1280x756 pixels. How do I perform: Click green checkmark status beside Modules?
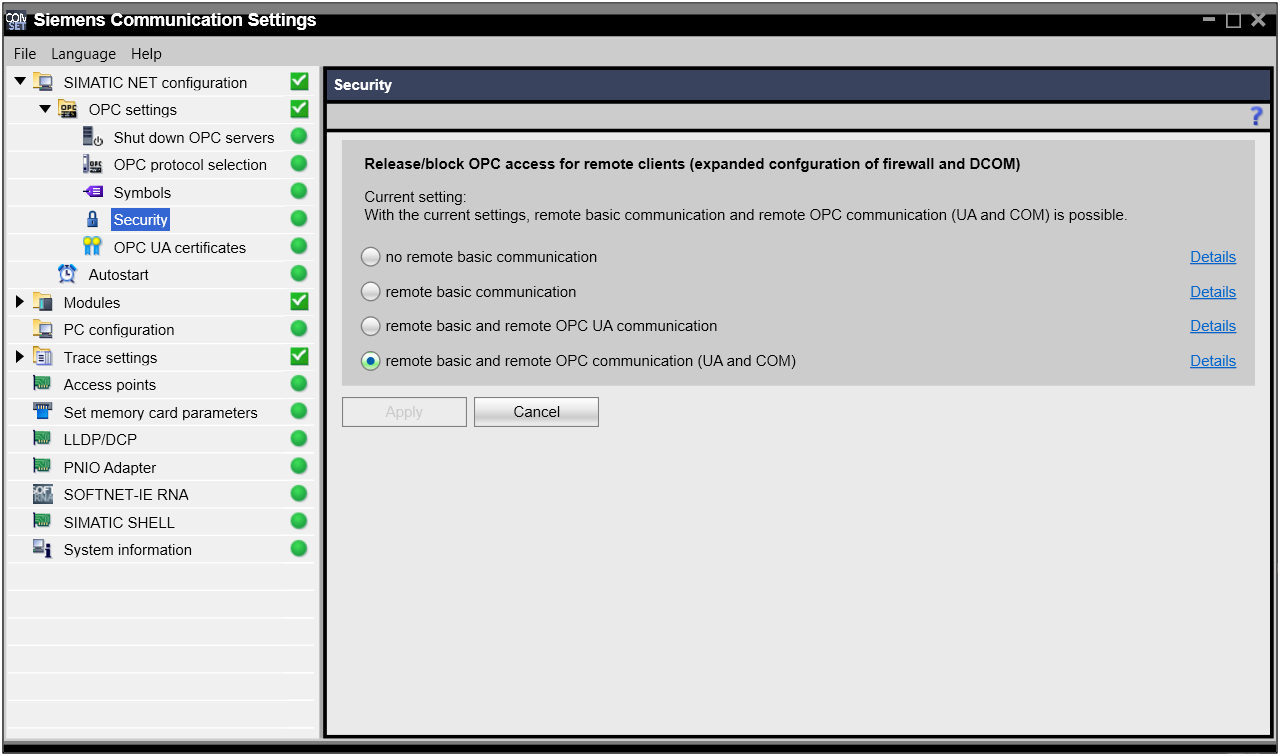pyautogui.click(x=299, y=301)
